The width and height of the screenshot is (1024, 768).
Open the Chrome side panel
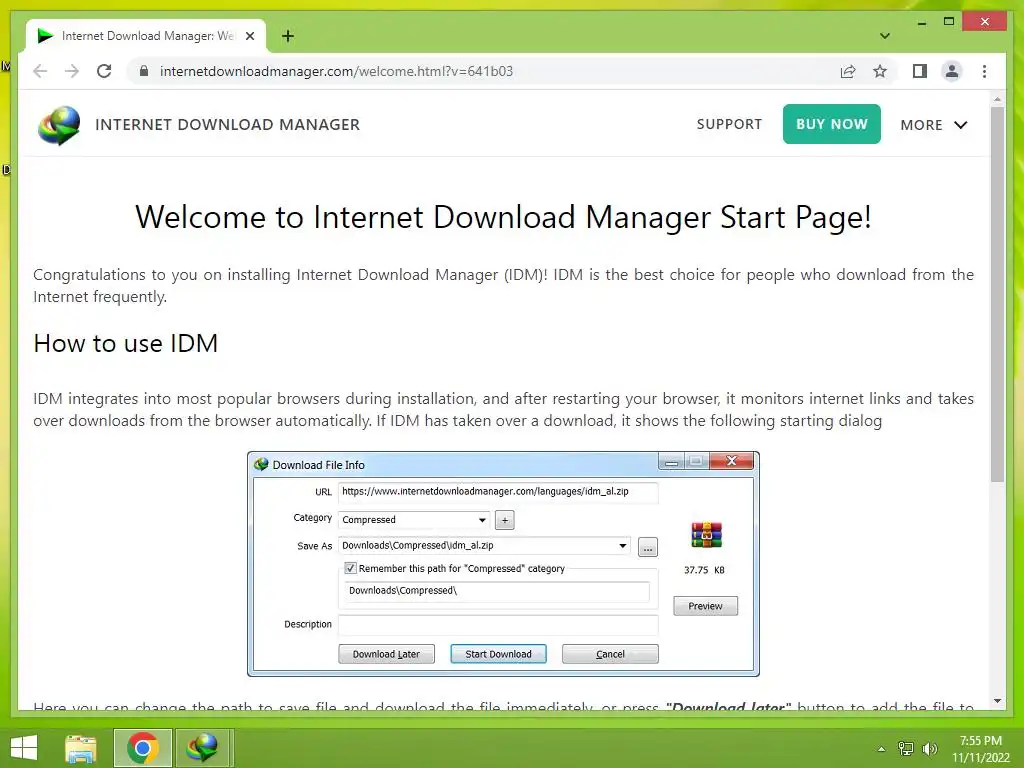tap(920, 71)
